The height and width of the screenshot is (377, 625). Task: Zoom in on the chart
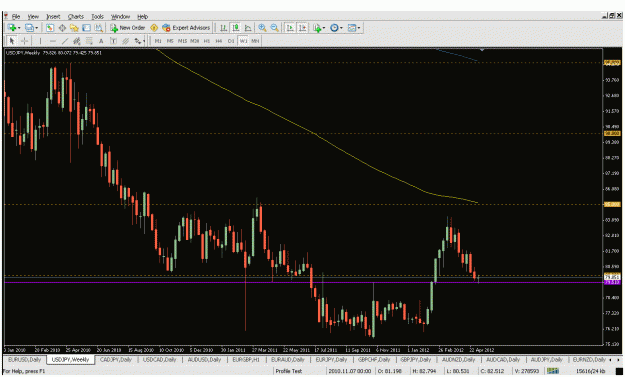click(262, 28)
